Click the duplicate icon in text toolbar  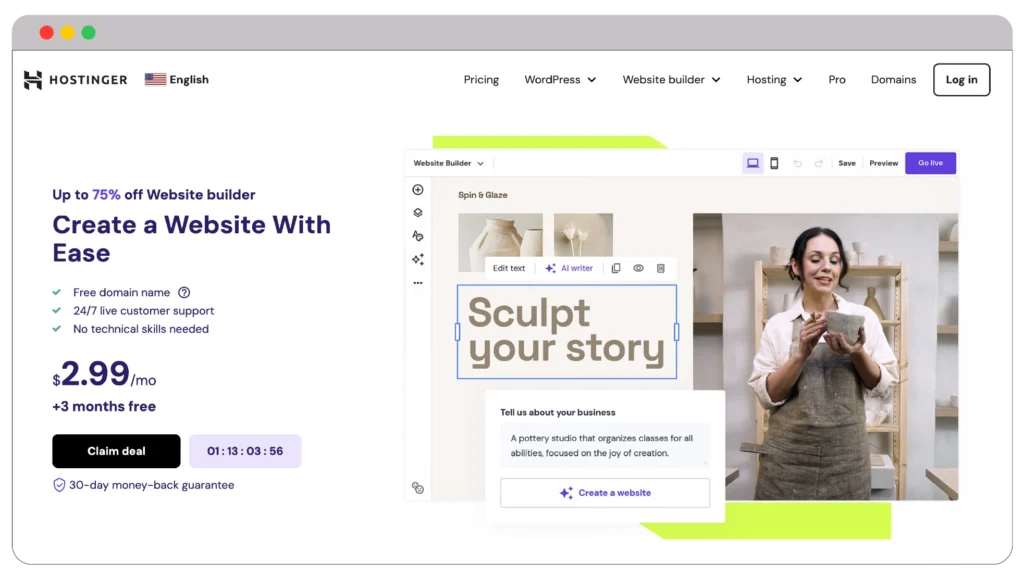point(616,268)
